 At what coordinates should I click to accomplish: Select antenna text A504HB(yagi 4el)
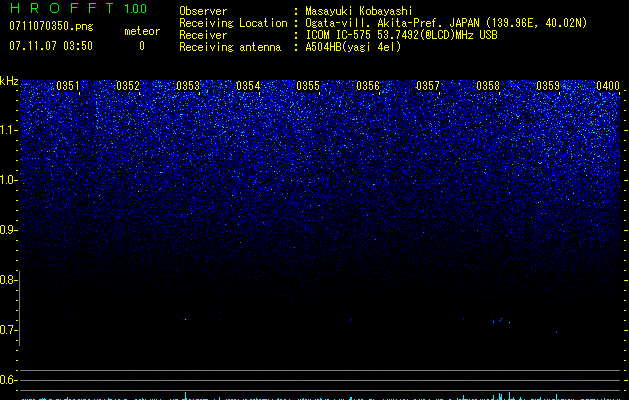pyautogui.click(x=353, y=47)
